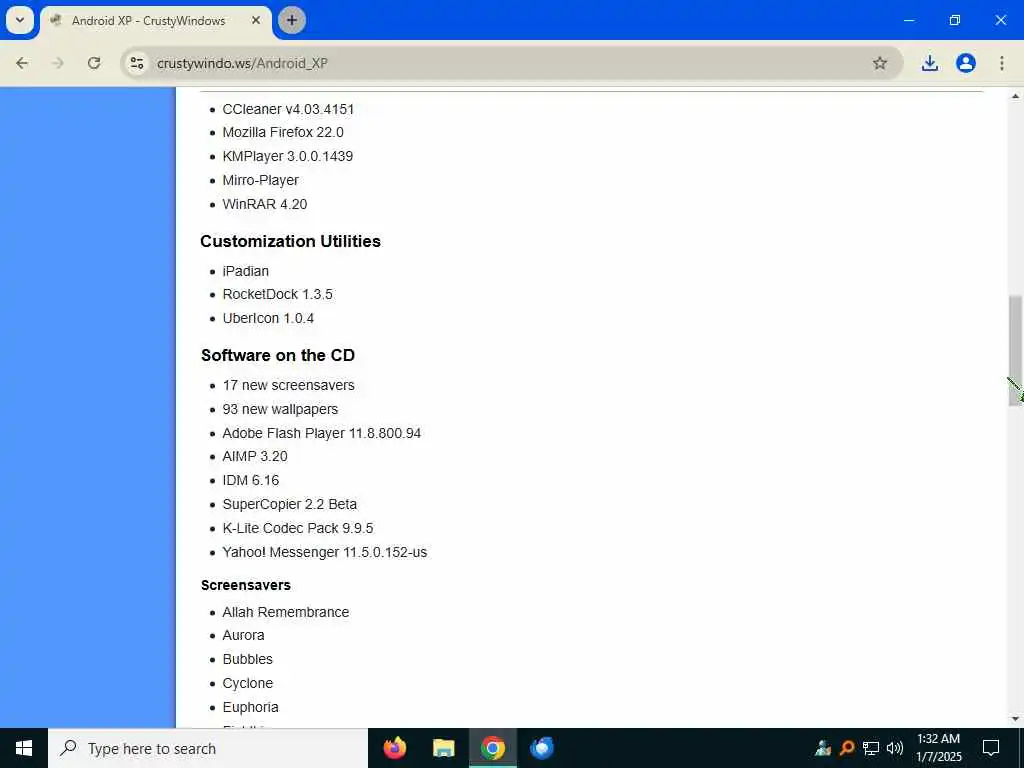Click 'AIMP 3.20' list item
Screen dimensions: 1024x768
[255, 456]
